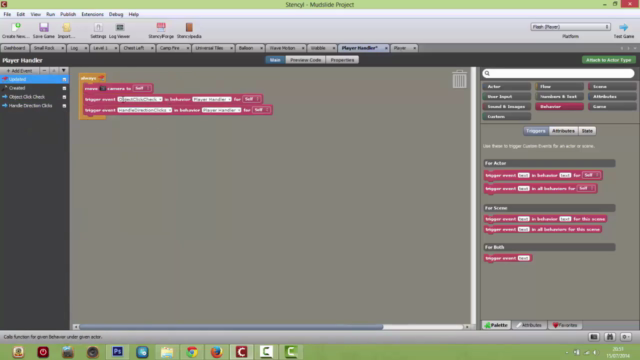Switch to the Dashboard tab

15,48
